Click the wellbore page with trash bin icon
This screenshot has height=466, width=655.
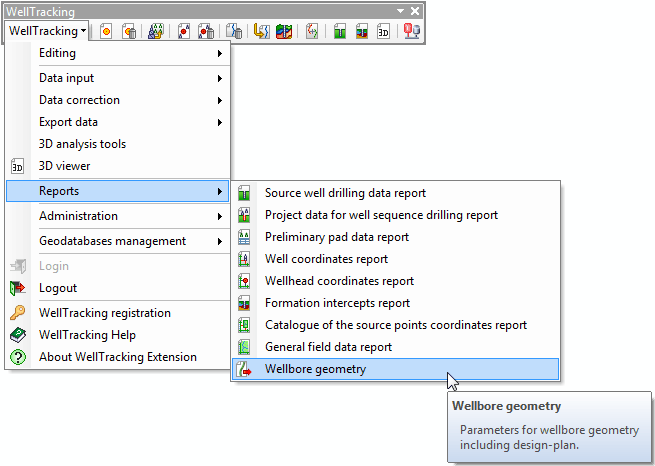click(234, 31)
